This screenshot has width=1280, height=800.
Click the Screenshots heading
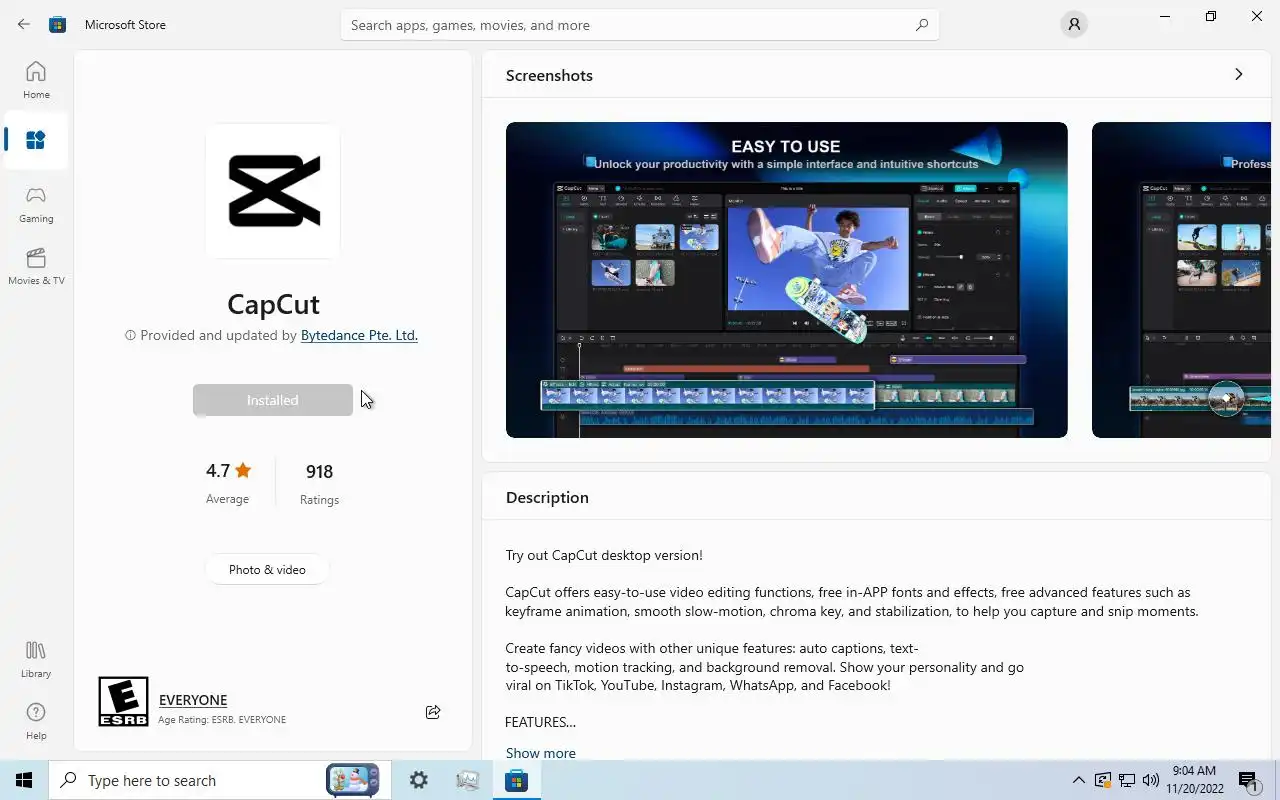click(549, 75)
